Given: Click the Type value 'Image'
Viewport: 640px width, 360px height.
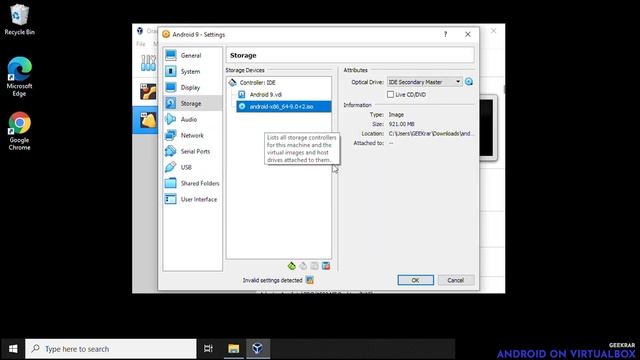Looking at the screenshot, I should [396, 115].
